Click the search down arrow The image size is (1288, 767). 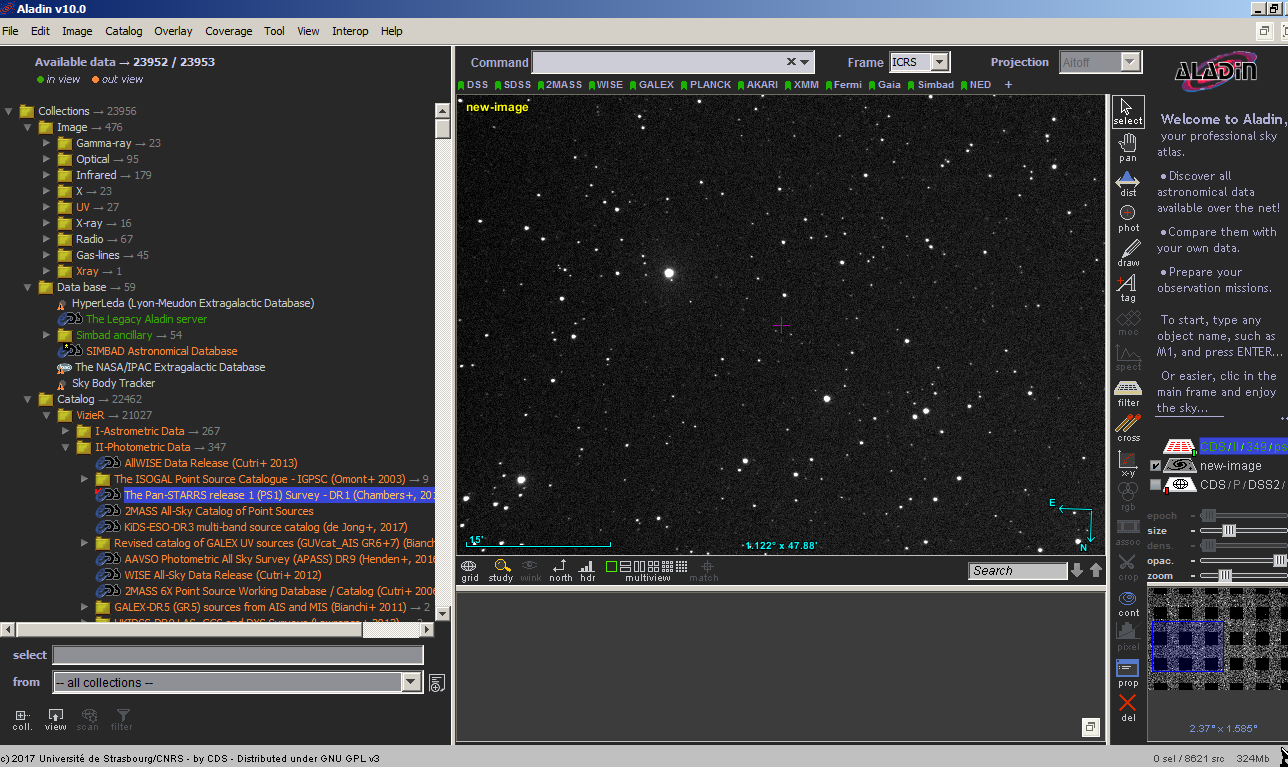(1077, 571)
